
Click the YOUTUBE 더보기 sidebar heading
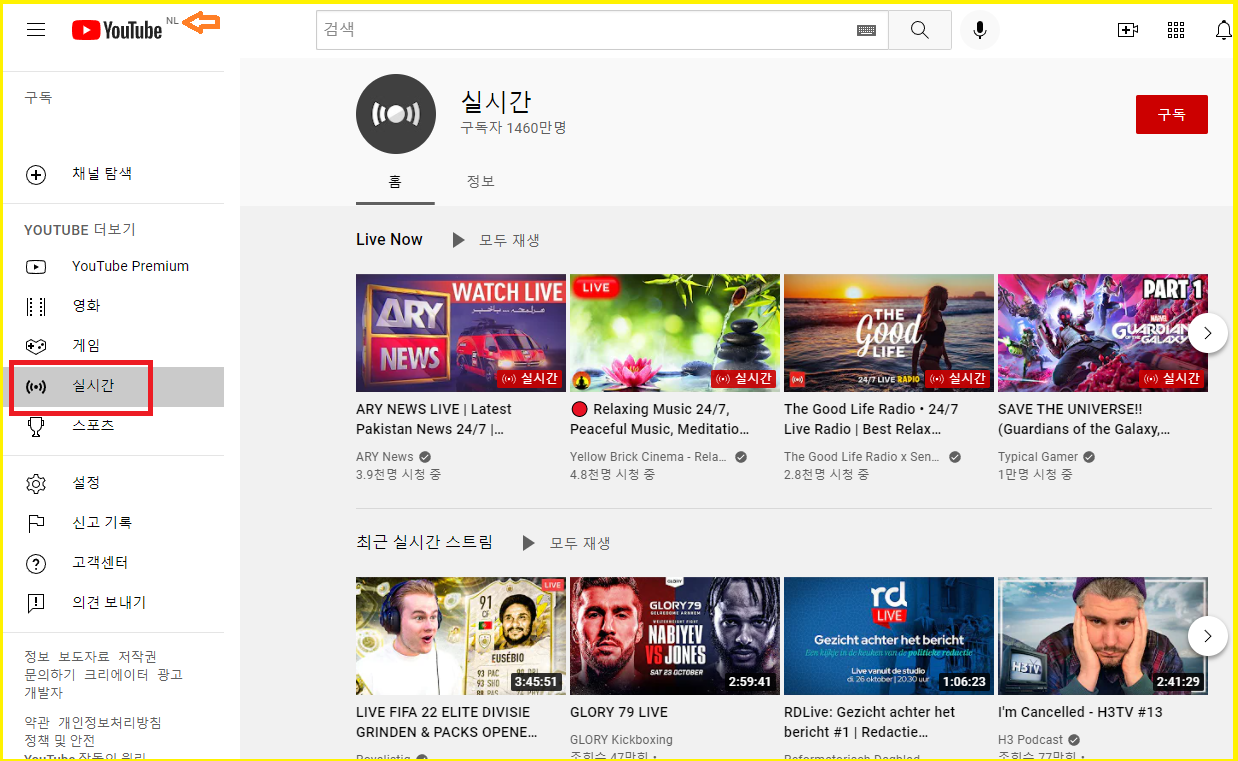(x=80, y=230)
